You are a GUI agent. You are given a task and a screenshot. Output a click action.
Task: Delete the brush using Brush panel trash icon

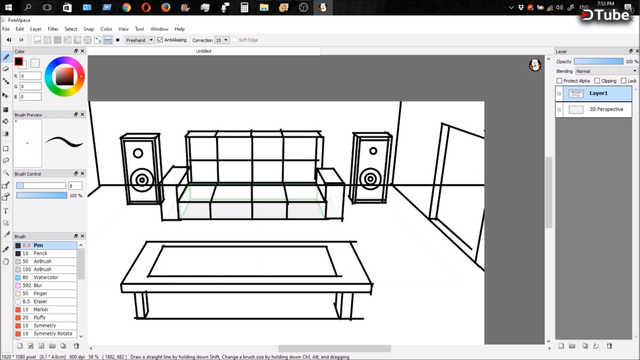76,346
